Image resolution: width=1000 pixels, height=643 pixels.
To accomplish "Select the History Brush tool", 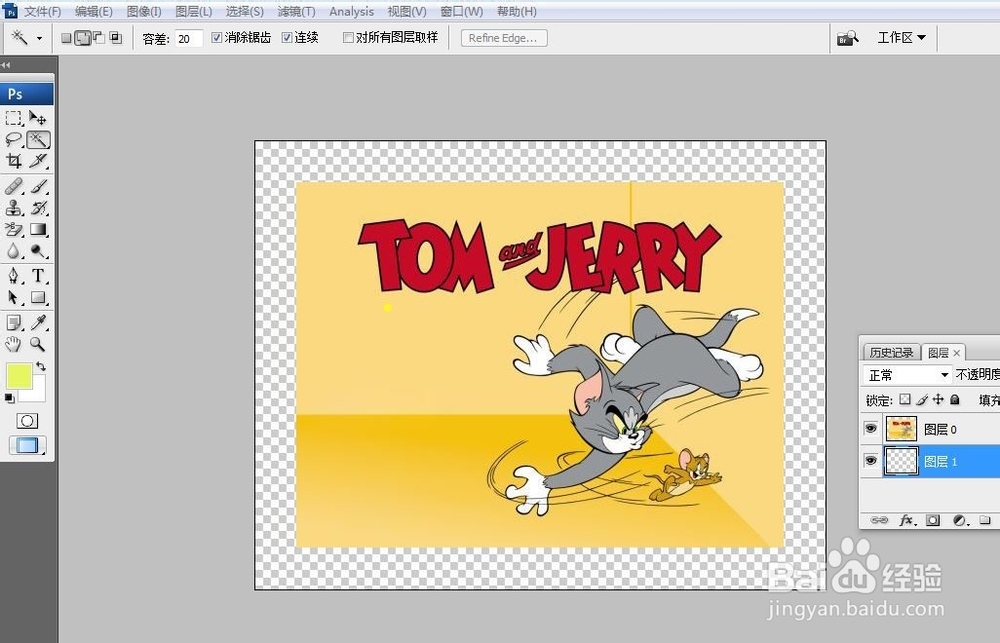I will pos(38,207).
